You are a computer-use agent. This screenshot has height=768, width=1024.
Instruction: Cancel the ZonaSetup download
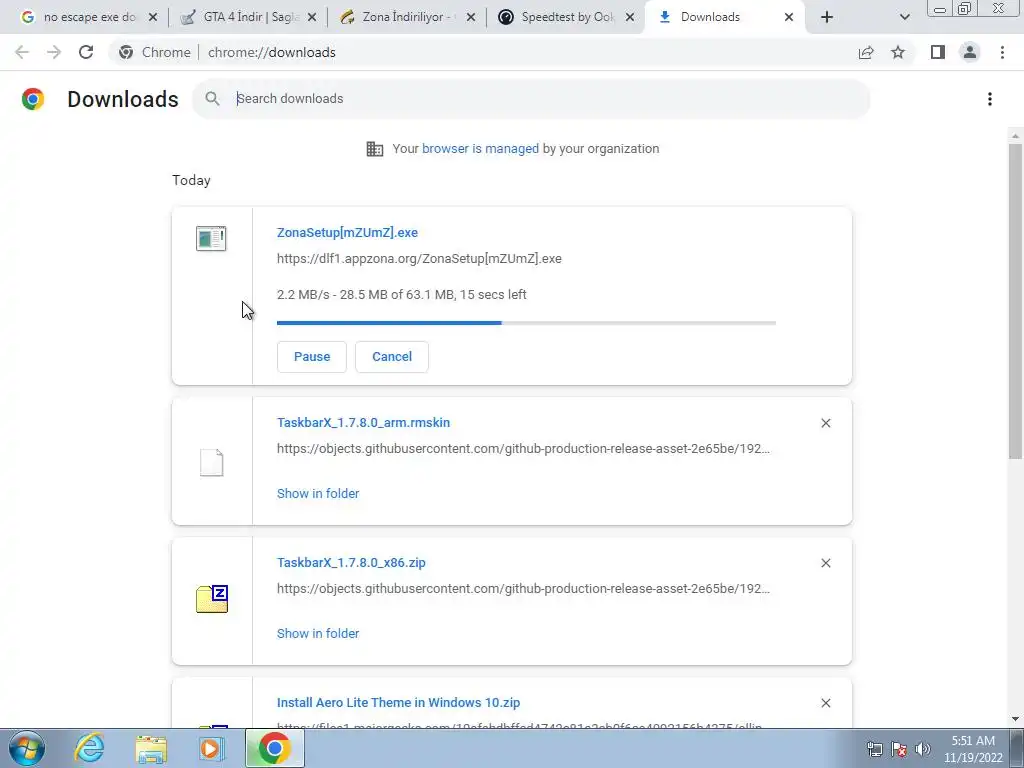click(392, 357)
